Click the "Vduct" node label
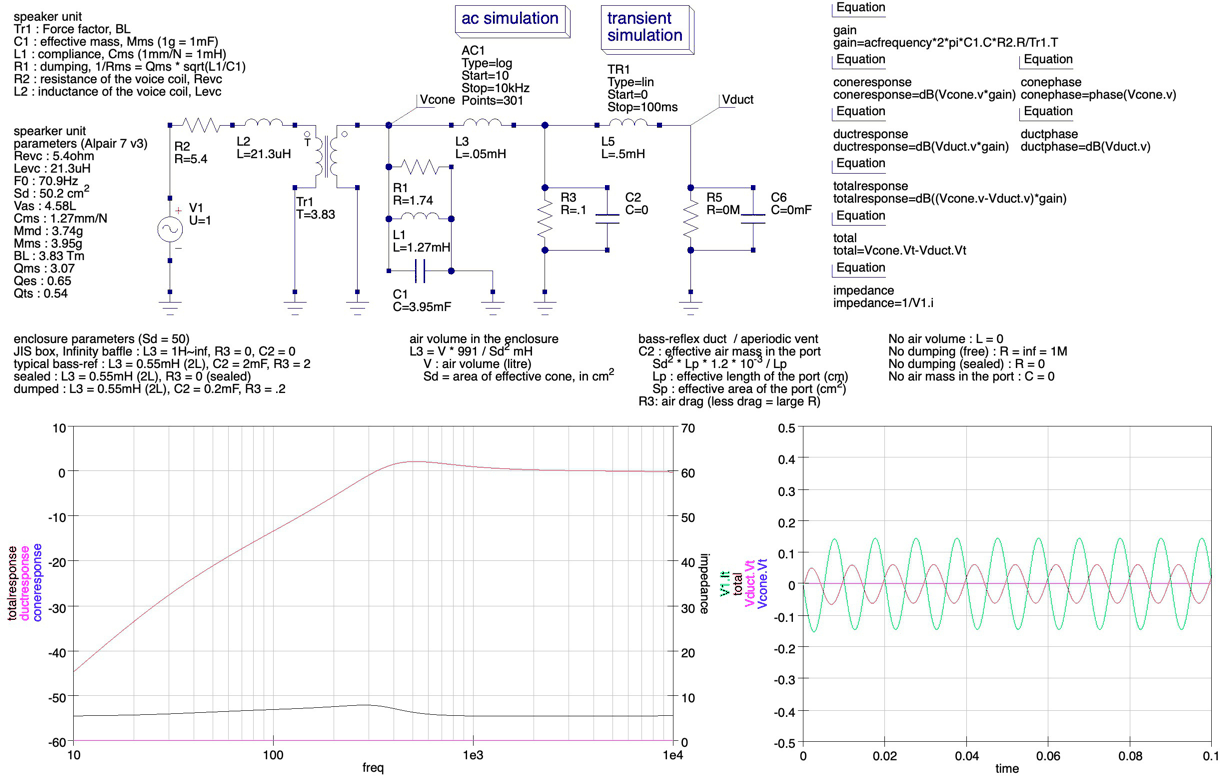The width and height of the screenshot is (1220, 776). pos(740,100)
